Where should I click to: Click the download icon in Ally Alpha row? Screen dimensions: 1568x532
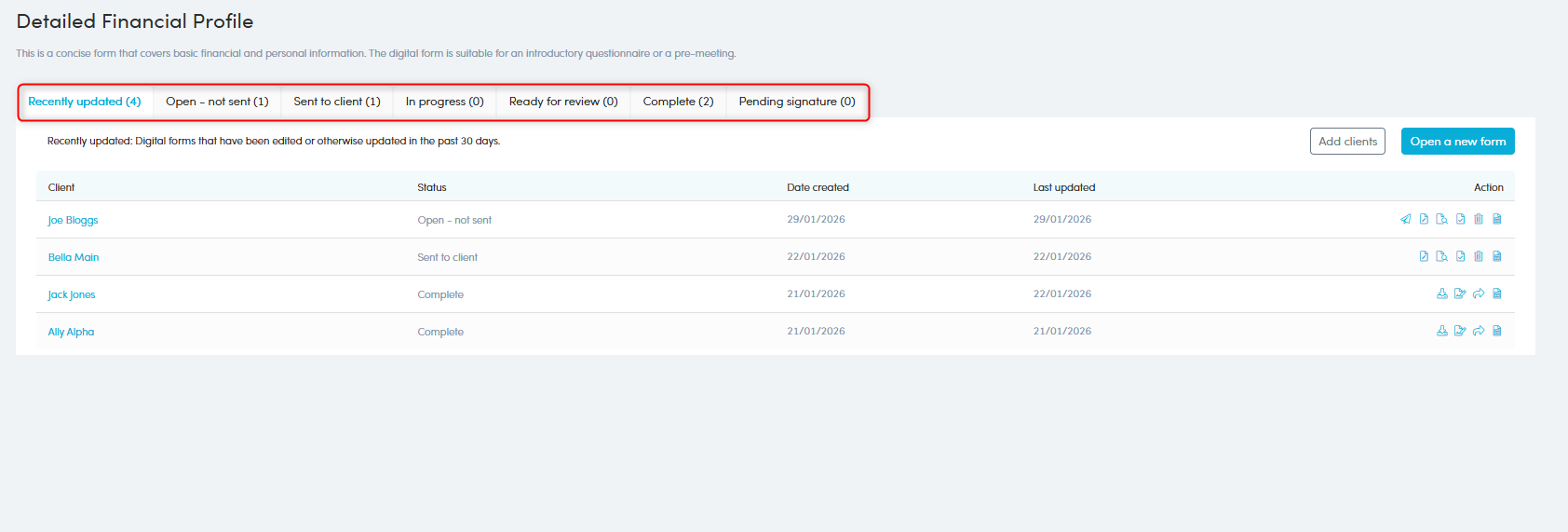tap(1442, 331)
